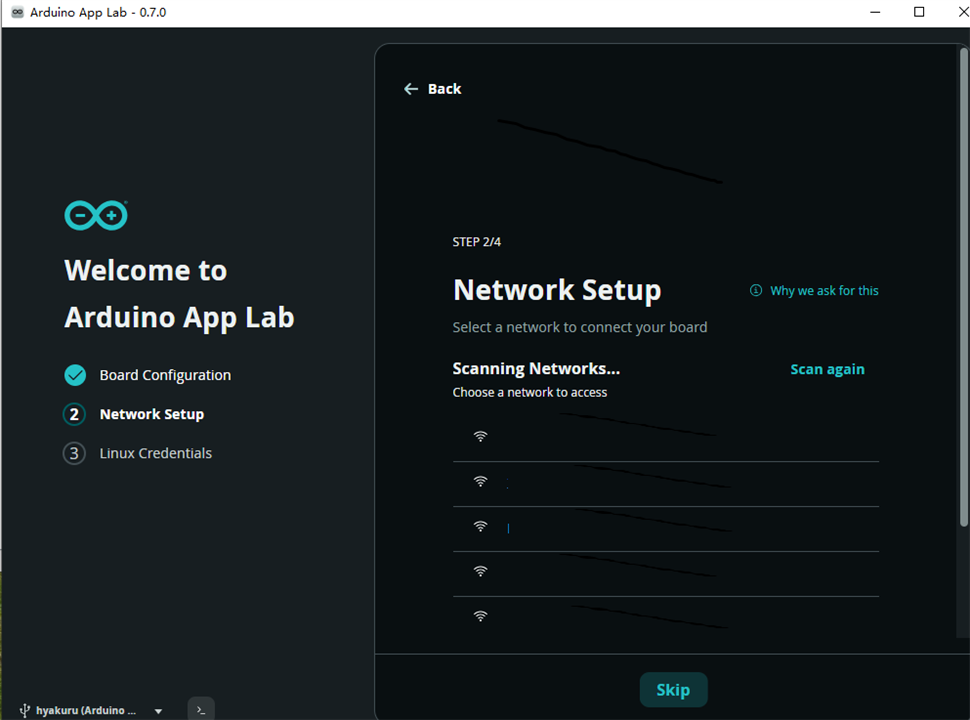This screenshot has height=720, width=970.
Task: Click 'STEP 2/4' label
Action: (x=476, y=242)
